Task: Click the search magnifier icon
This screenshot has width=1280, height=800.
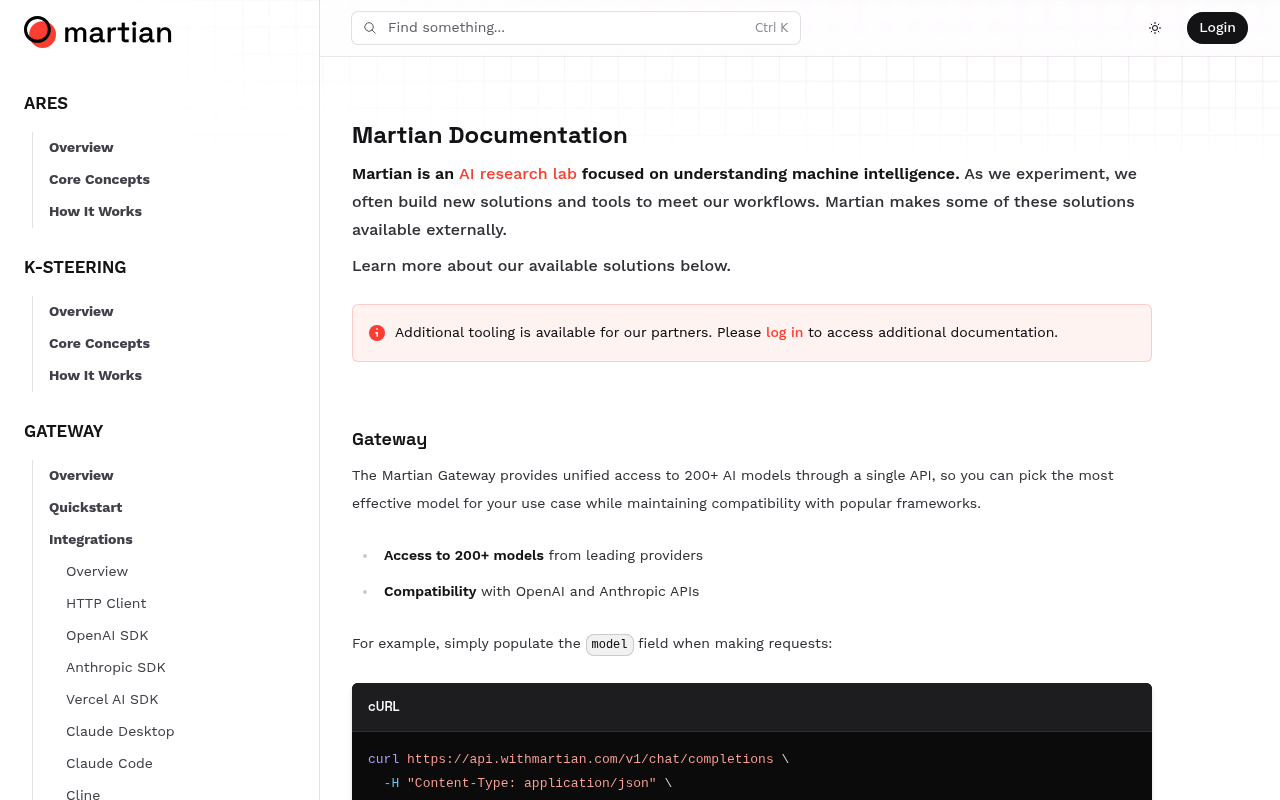Action: click(x=370, y=28)
